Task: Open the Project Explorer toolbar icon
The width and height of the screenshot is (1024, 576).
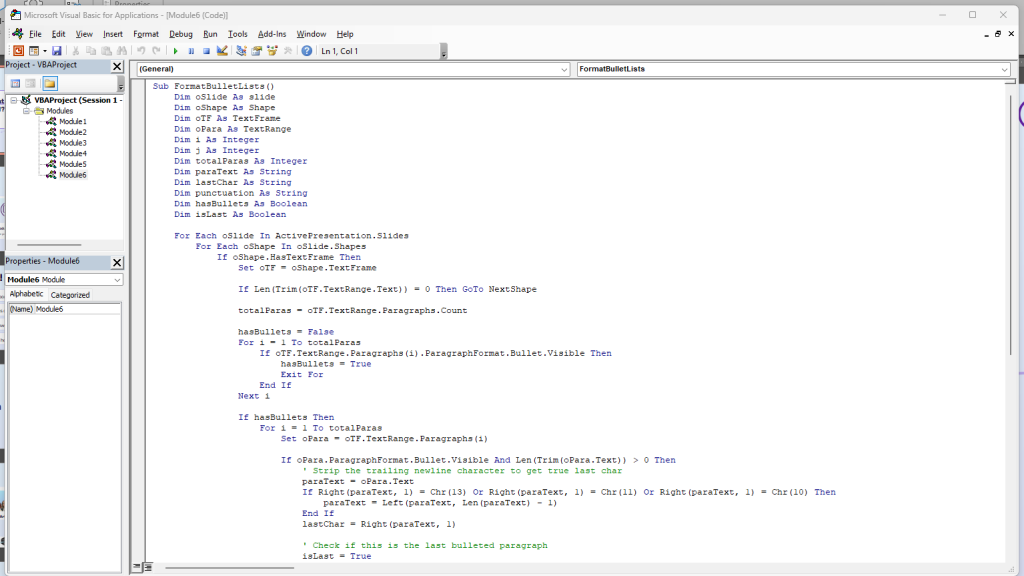Action: [x=241, y=51]
